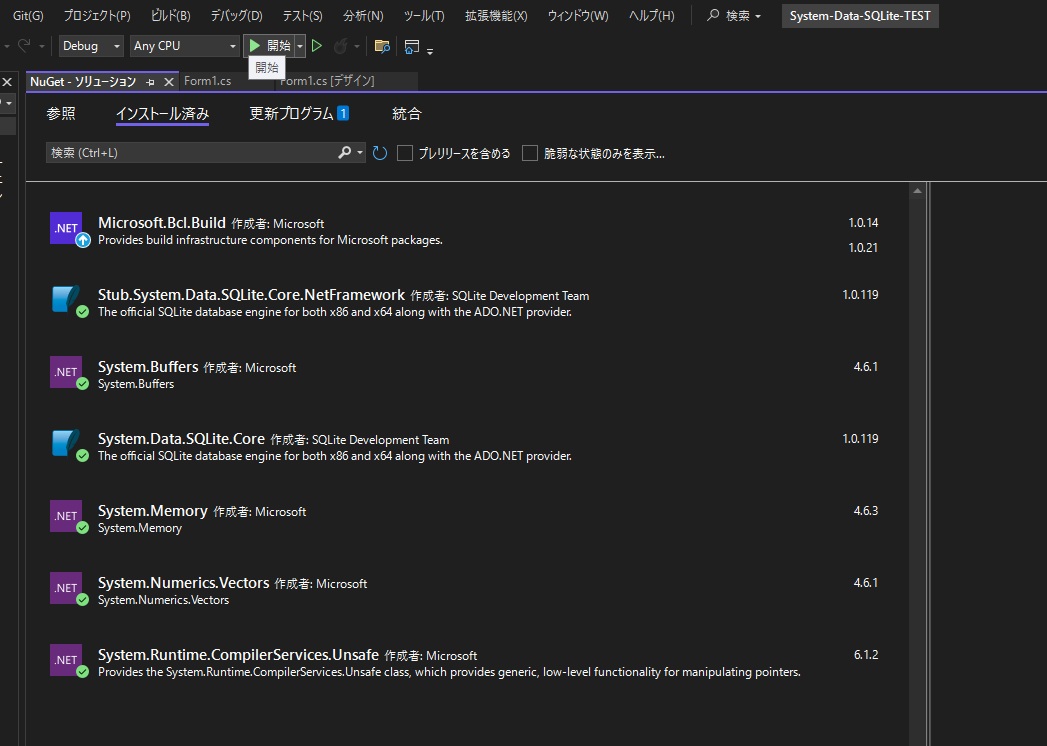Open the Any CPU platform dropdown
The image size is (1047, 746).
(x=184, y=46)
